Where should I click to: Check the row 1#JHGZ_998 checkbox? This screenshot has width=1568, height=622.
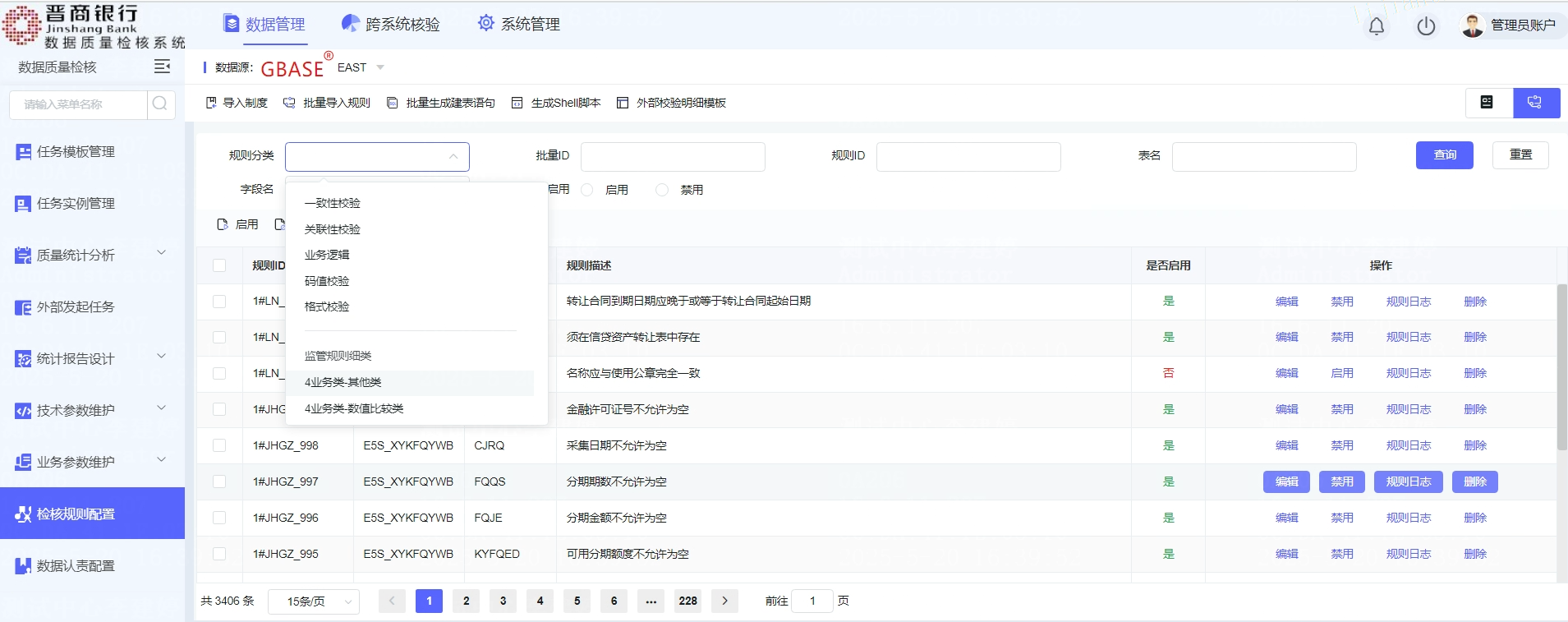click(219, 445)
